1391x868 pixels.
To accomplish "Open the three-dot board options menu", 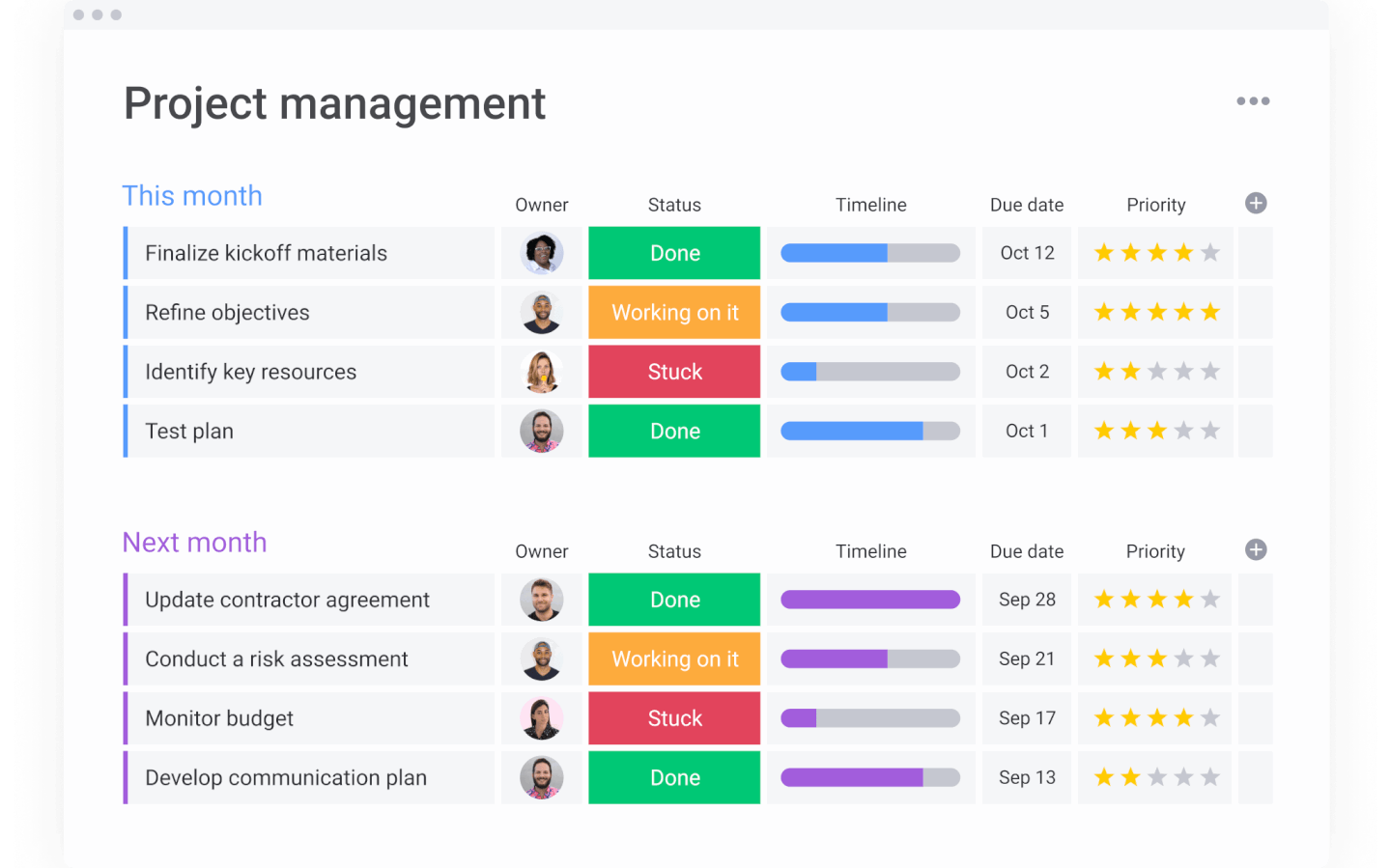I will [1253, 100].
